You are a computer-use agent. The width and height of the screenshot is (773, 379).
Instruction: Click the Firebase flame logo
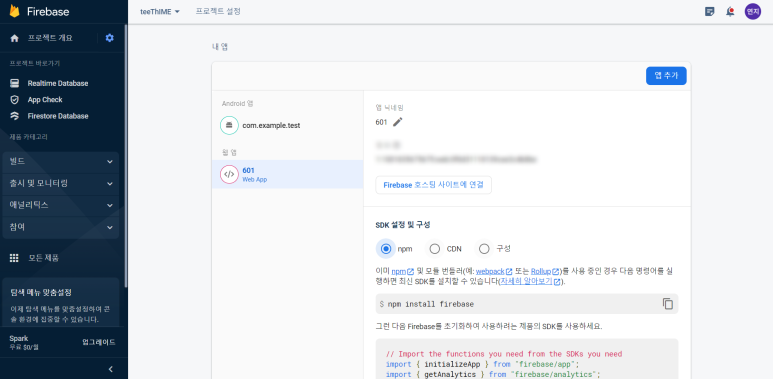14,11
